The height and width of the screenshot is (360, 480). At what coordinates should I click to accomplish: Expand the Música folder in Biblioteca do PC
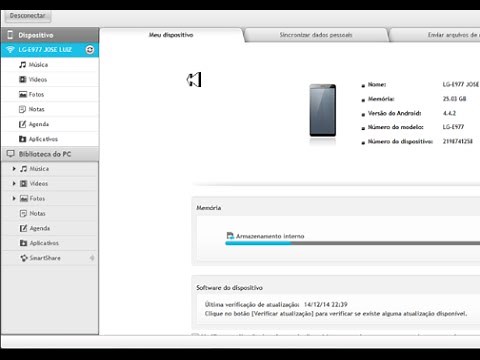coord(14,169)
